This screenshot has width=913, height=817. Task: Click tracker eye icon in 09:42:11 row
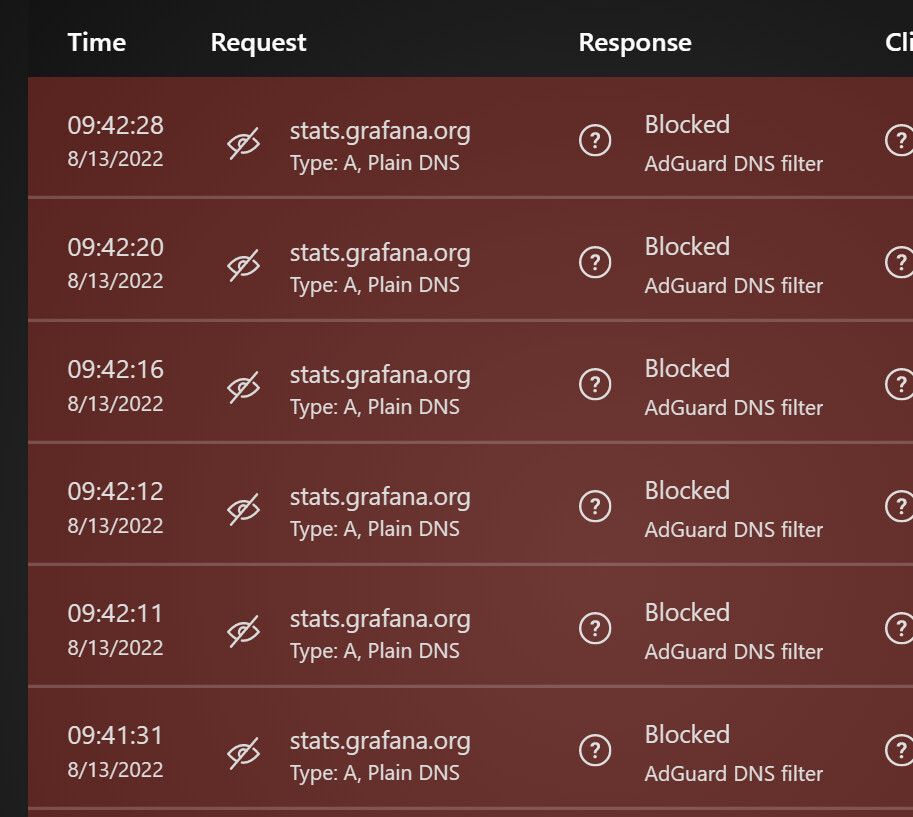(243, 631)
